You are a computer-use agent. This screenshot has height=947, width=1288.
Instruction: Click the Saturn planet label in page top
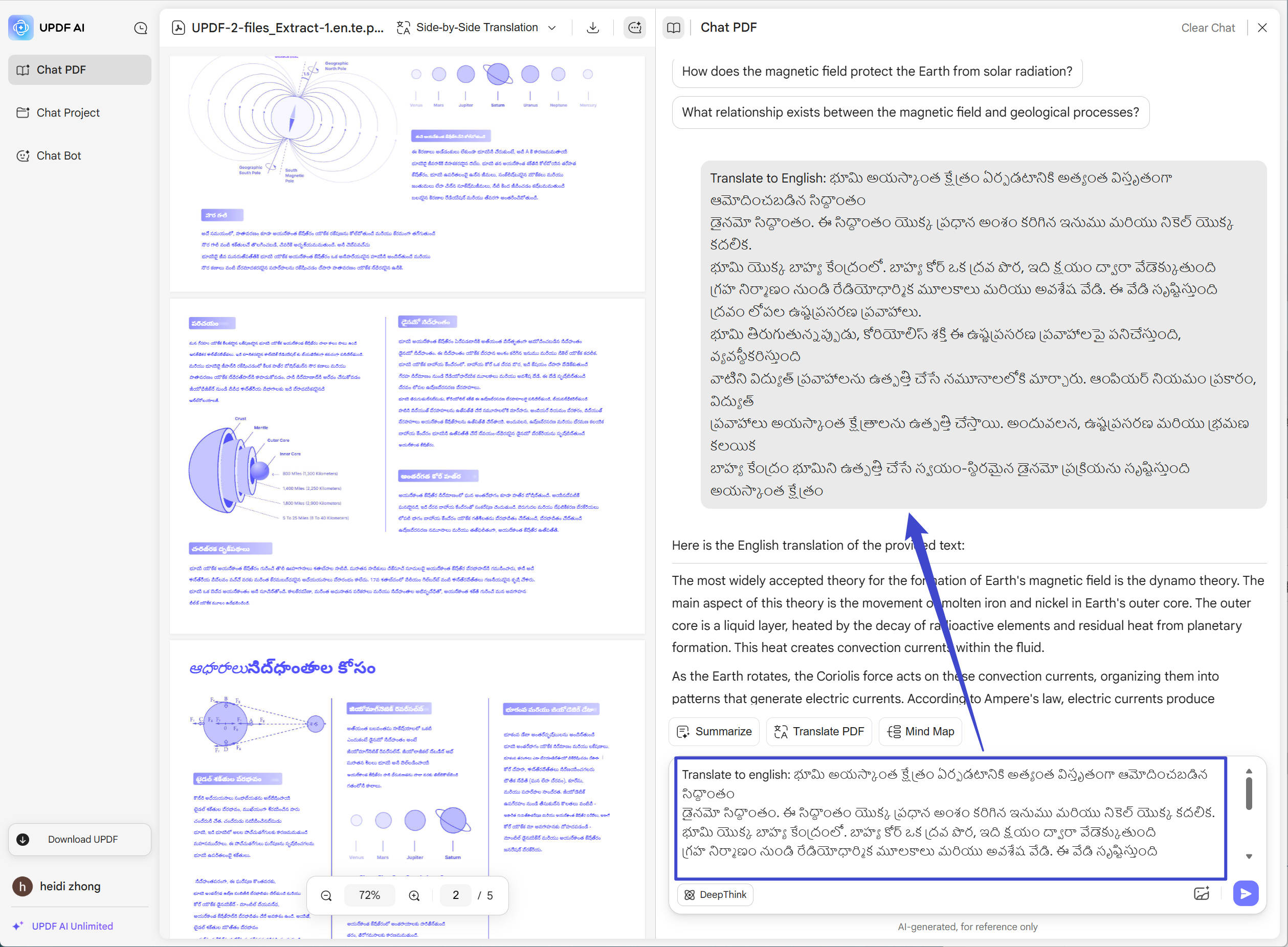(498, 105)
